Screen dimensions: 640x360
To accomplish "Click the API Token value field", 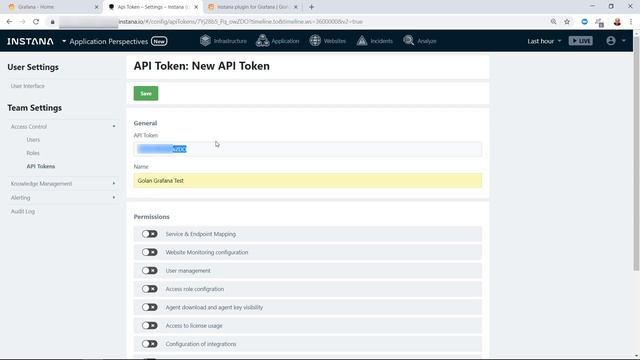I will [308, 149].
